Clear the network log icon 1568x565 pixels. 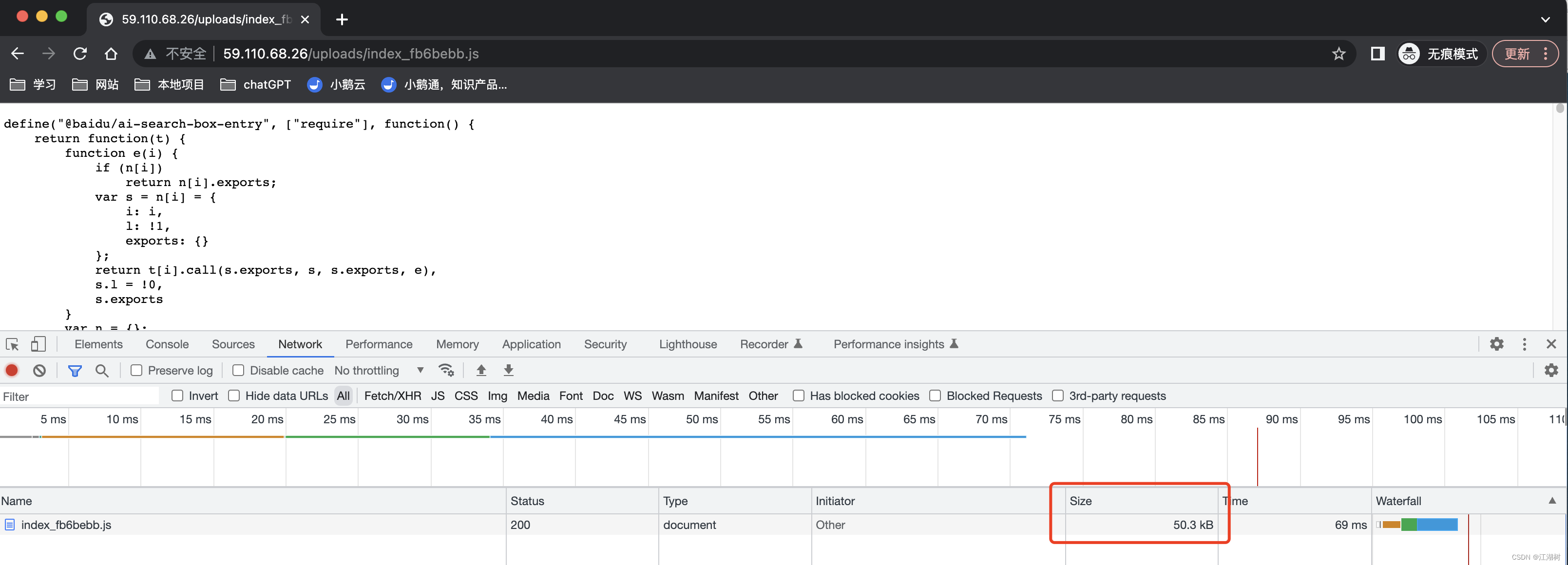pos(39,370)
